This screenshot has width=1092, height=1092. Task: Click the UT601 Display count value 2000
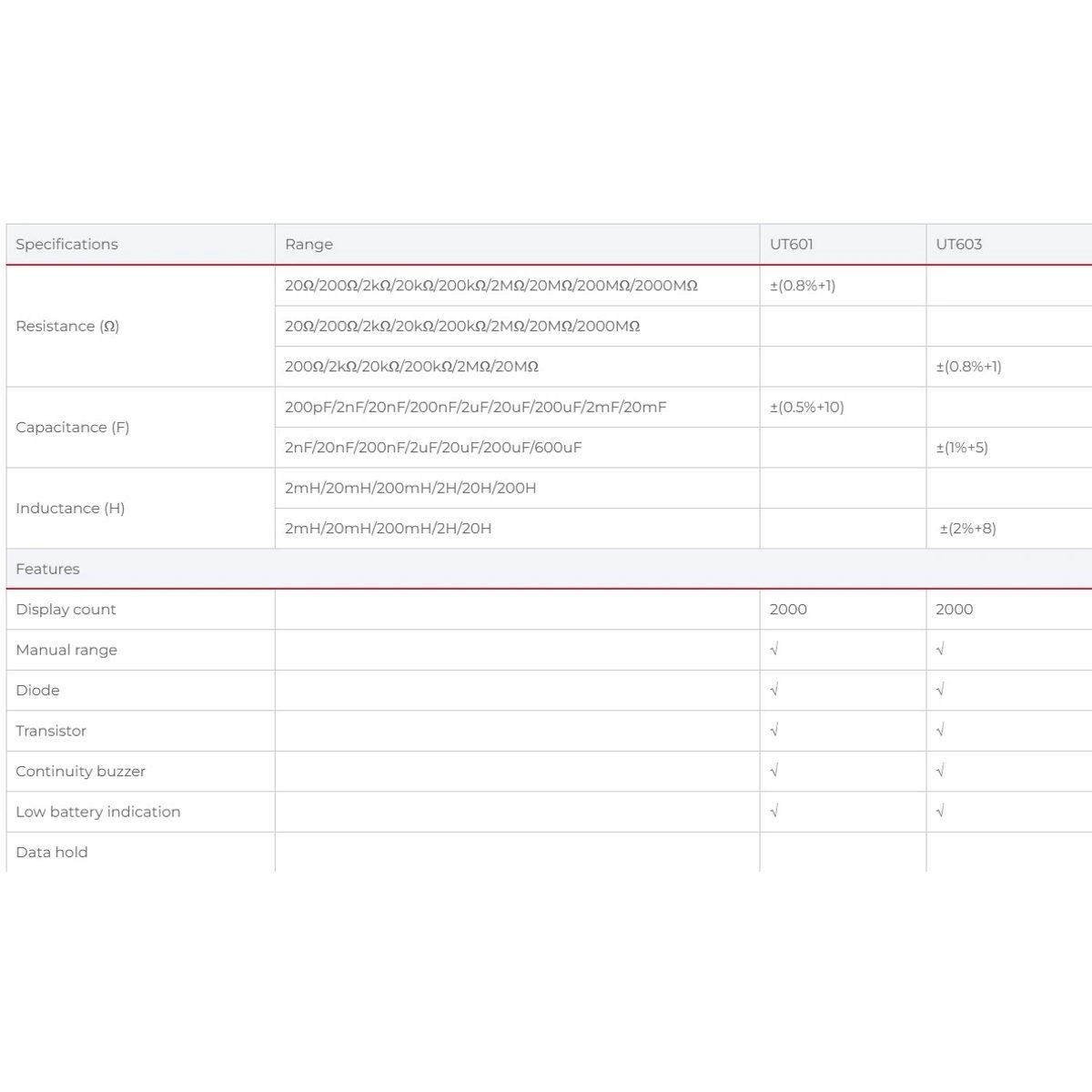coord(788,610)
